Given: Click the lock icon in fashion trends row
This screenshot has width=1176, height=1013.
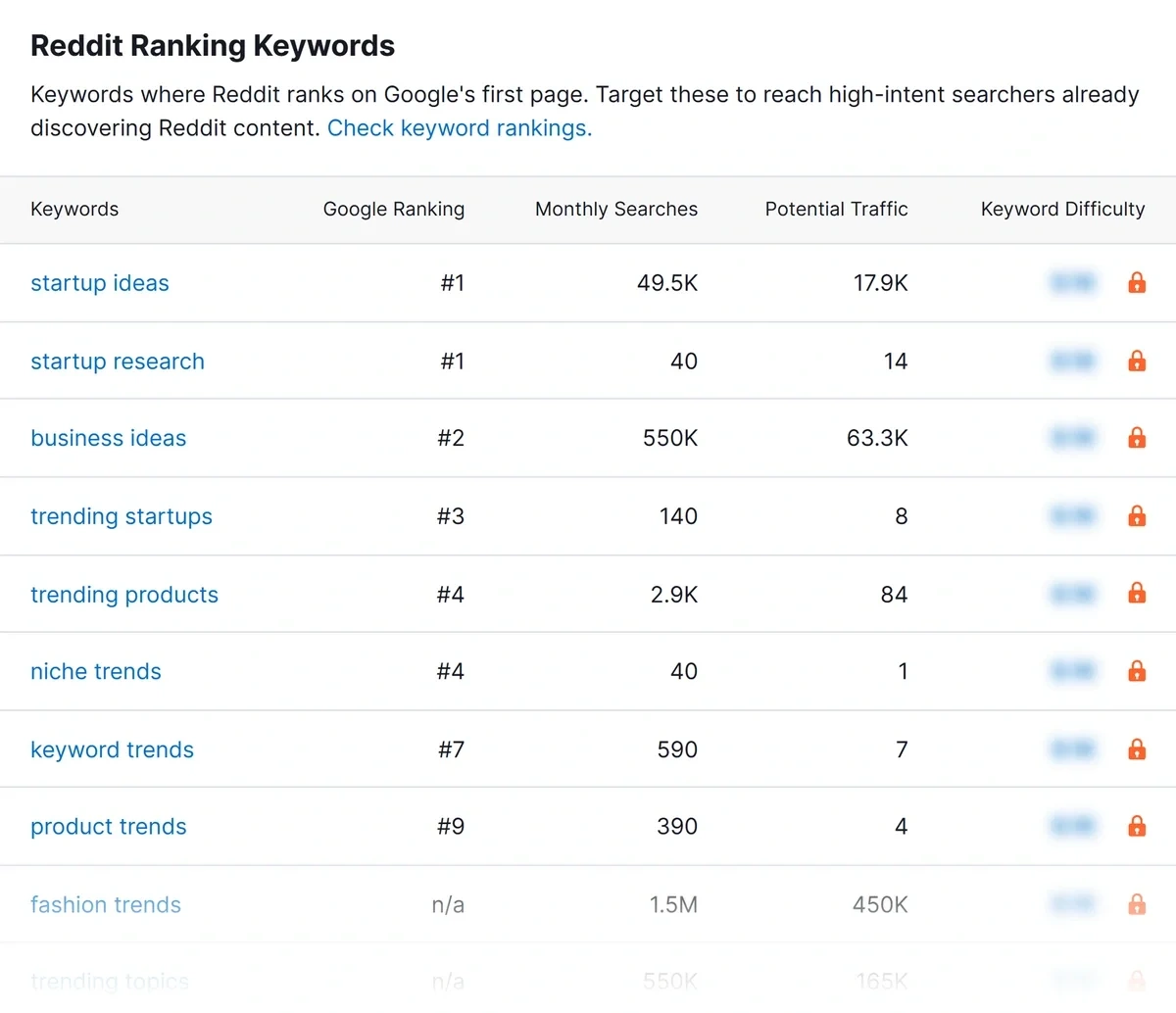Looking at the screenshot, I should 1137,904.
